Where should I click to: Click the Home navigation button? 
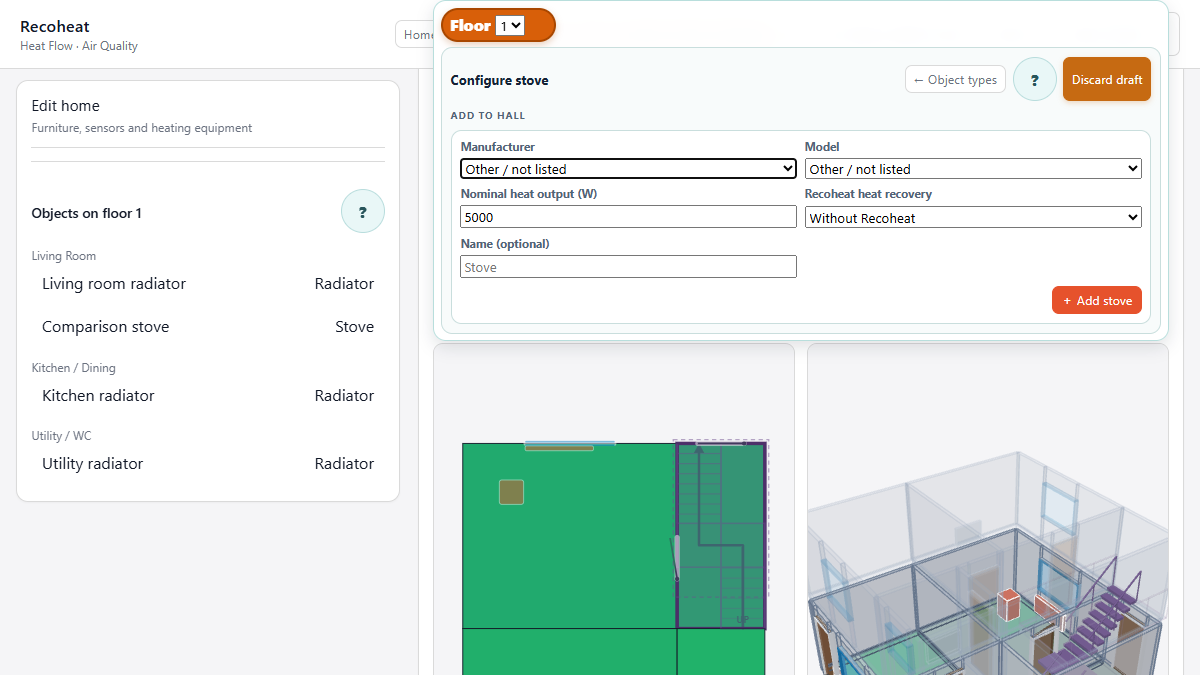click(415, 34)
